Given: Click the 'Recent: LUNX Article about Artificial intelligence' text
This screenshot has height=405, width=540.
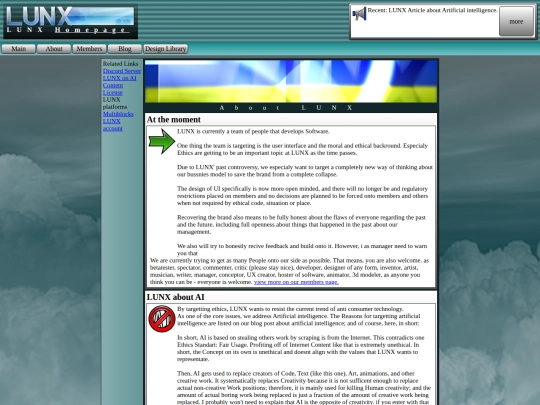Looking at the screenshot, I should 433,10.
